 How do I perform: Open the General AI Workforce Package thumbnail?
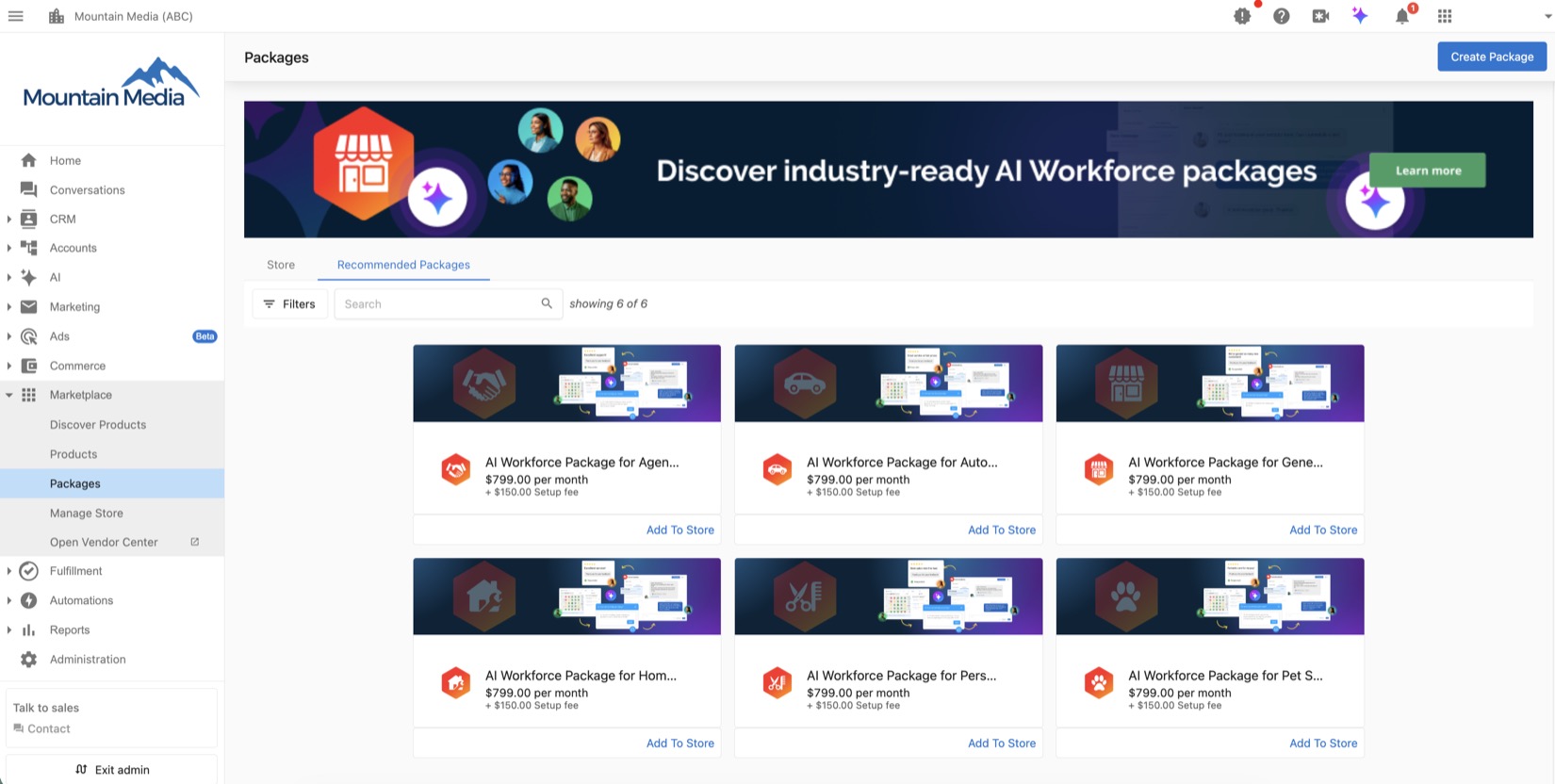pyautogui.click(x=1210, y=384)
